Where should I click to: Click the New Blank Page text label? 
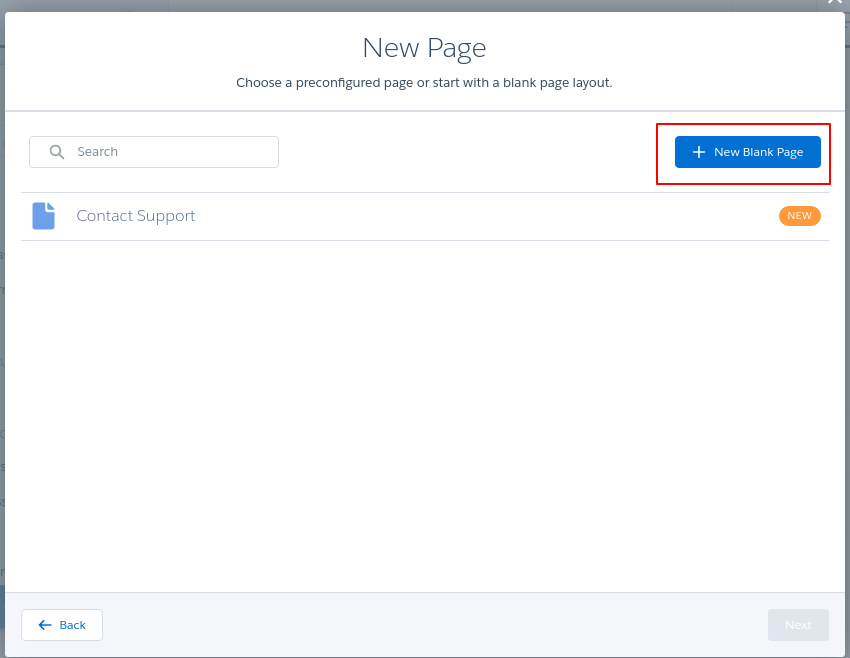pos(758,152)
